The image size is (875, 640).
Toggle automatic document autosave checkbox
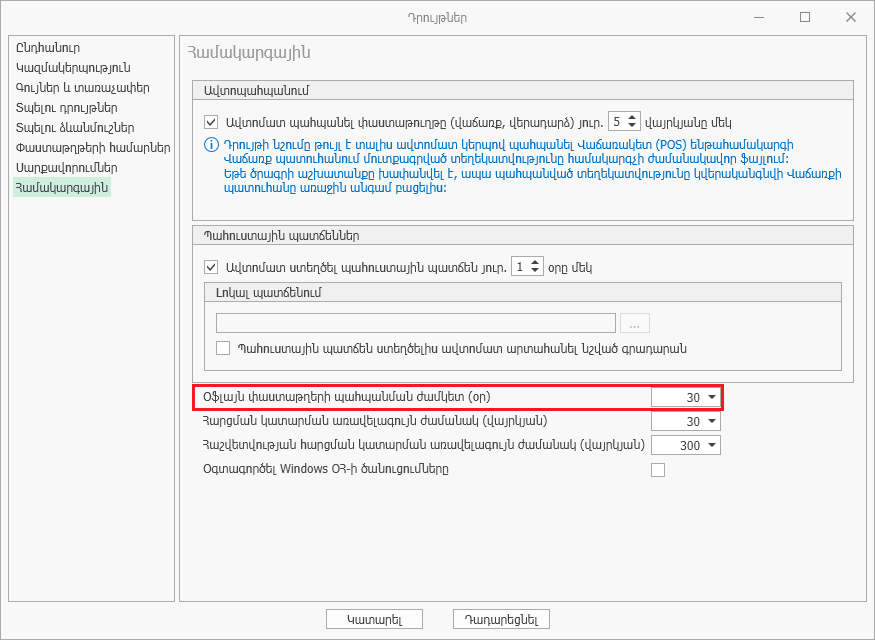pos(211,123)
